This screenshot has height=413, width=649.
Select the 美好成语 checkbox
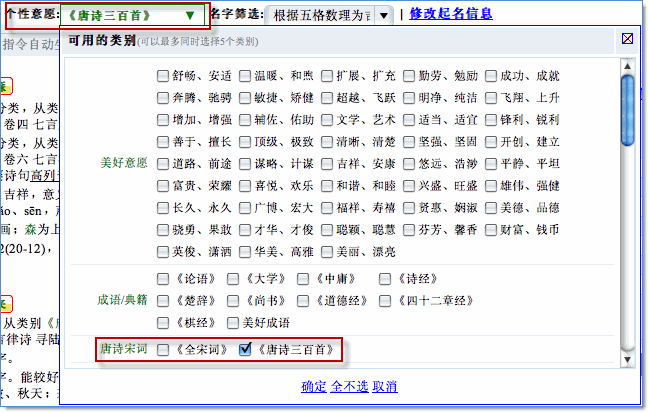[234, 322]
